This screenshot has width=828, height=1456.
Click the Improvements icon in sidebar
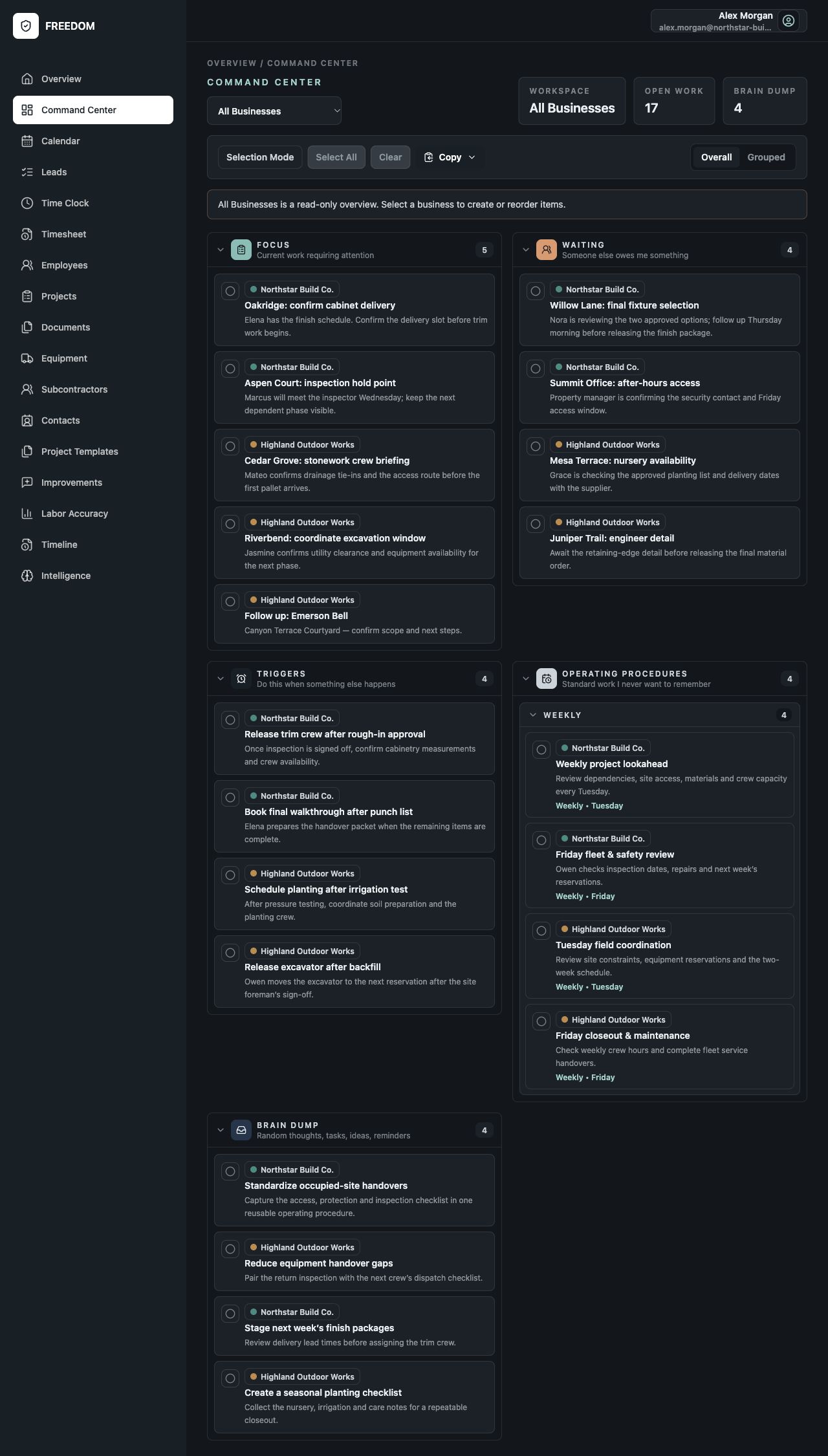click(27, 483)
